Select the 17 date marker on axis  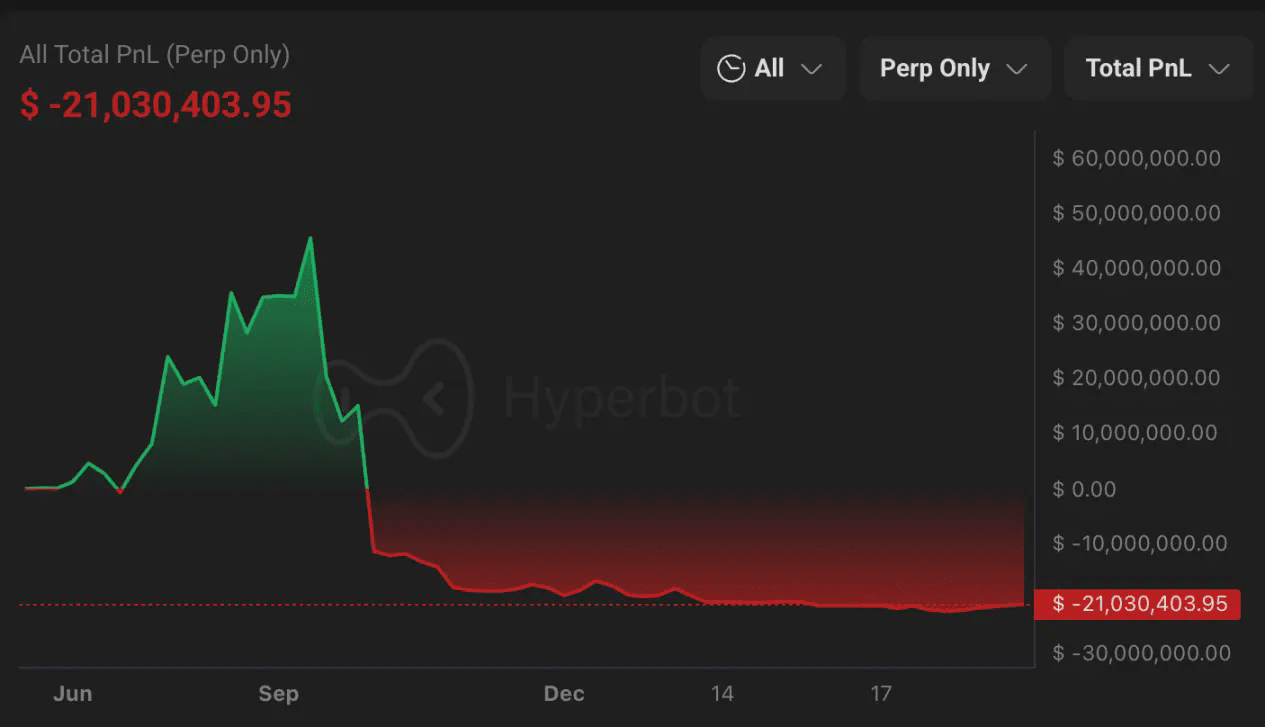[x=881, y=693]
